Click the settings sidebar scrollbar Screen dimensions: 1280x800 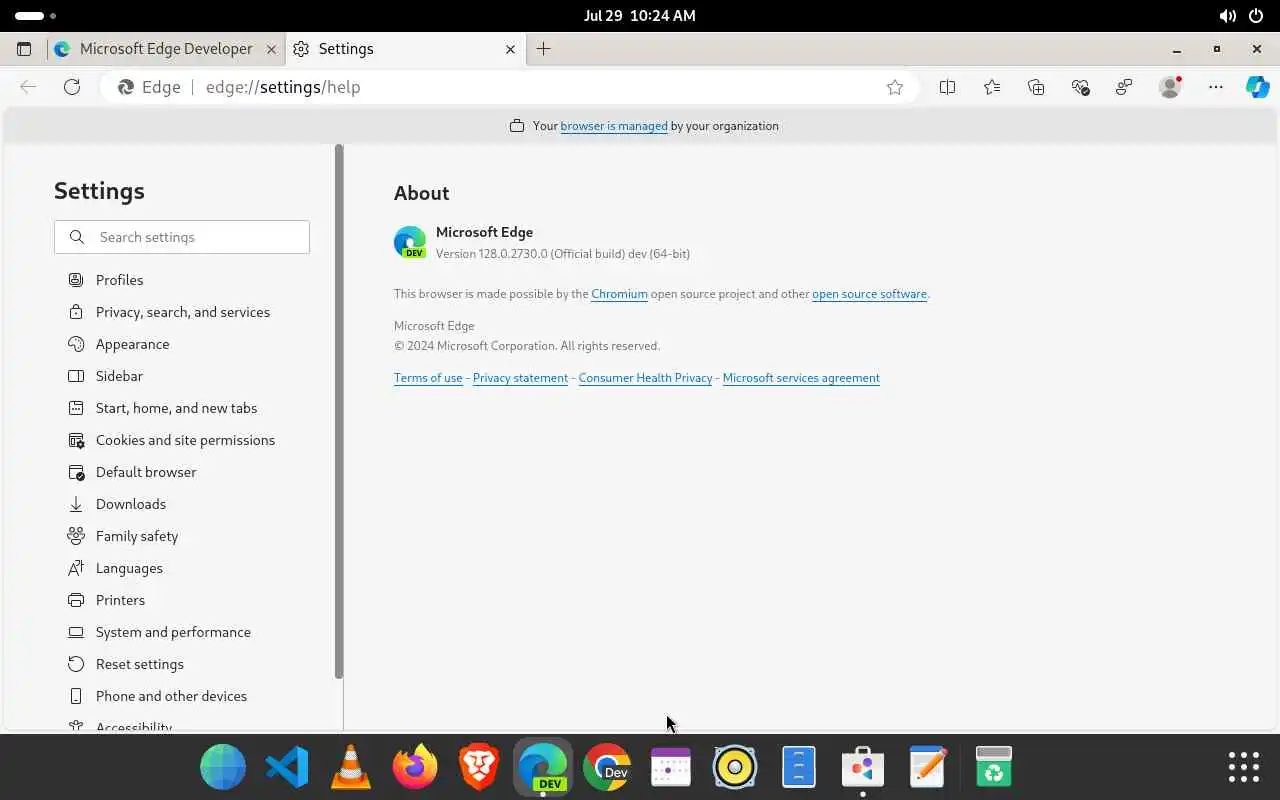339,412
